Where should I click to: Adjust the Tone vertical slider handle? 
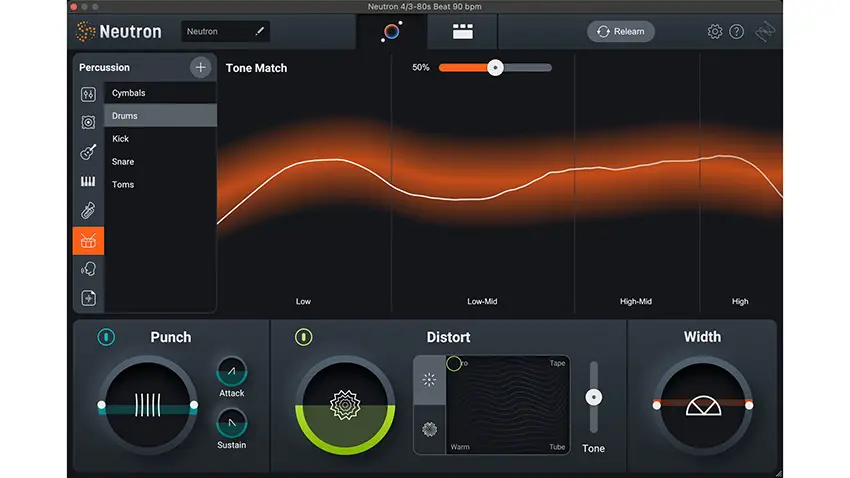[594, 397]
